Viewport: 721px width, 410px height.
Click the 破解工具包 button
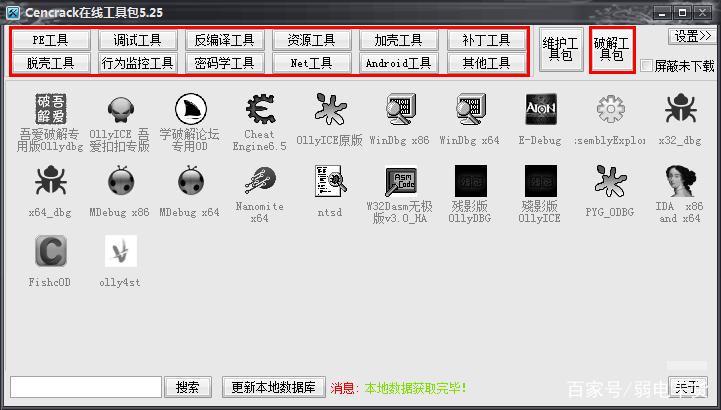[612, 50]
